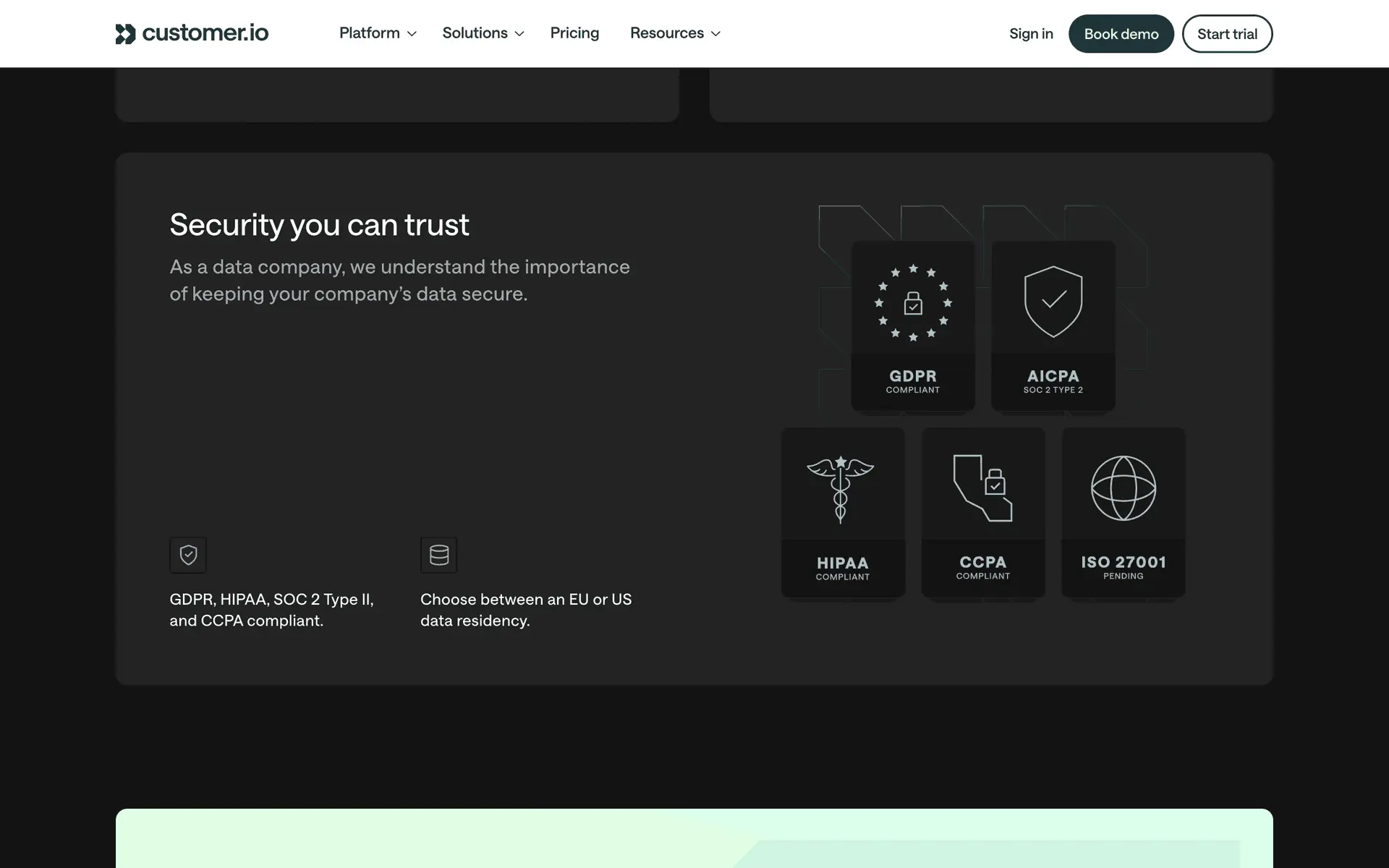Click the ISO 27001 Pending badge label
The image size is (1389, 868).
tap(1123, 568)
